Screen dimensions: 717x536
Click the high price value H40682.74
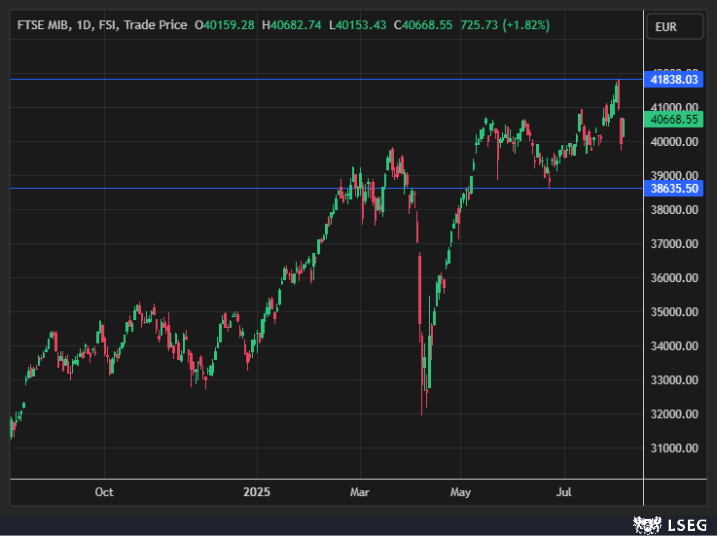(x=292, y=24)
